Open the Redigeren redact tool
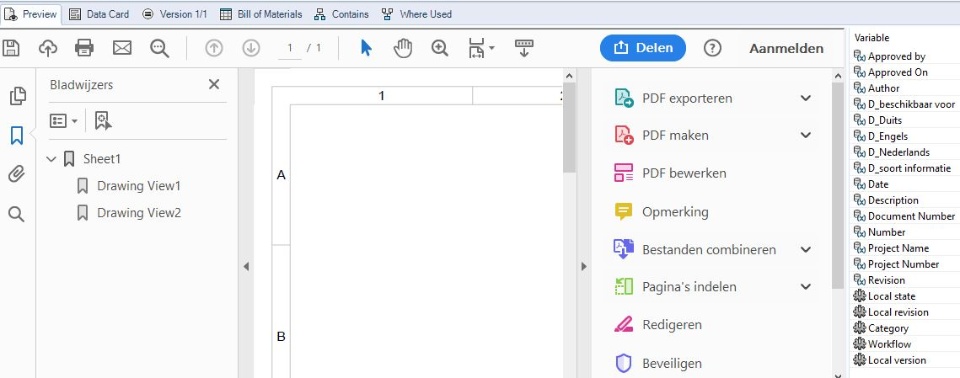960x378 pixels. pos(672,325)
